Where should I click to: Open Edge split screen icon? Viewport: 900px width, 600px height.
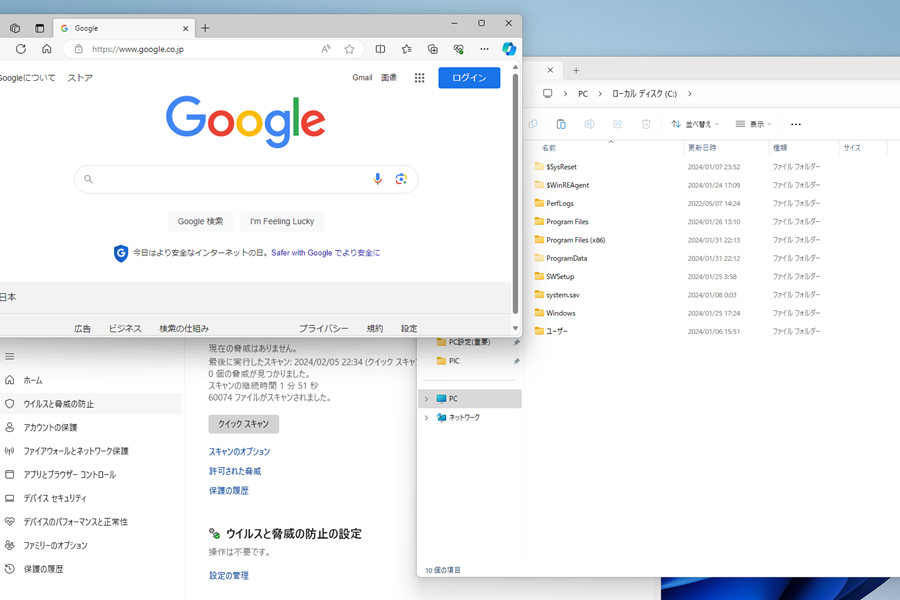(x=380, y=48)
